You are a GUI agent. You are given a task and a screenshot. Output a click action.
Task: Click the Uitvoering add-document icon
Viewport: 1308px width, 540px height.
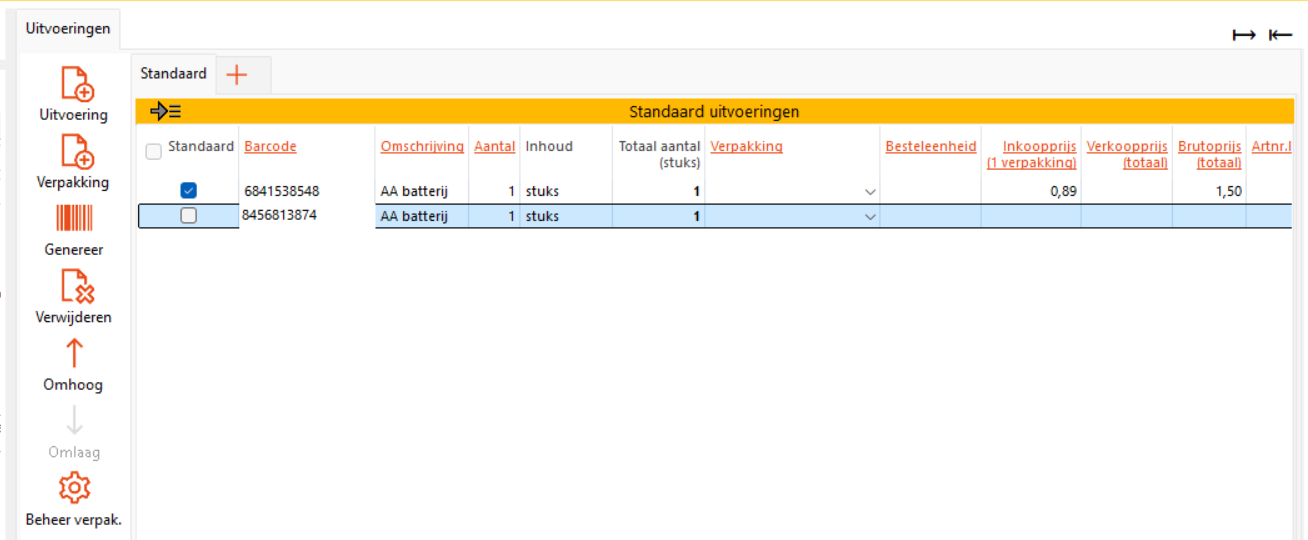point(76,84)
